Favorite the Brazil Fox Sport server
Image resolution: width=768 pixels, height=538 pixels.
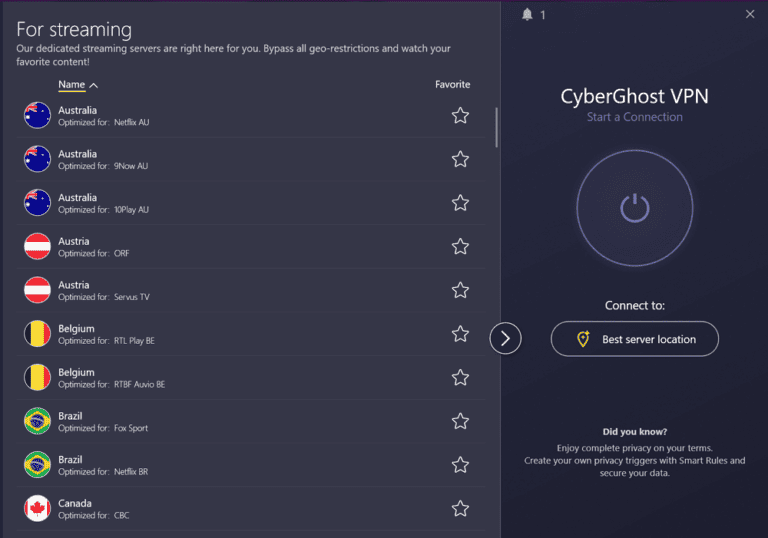460,421
